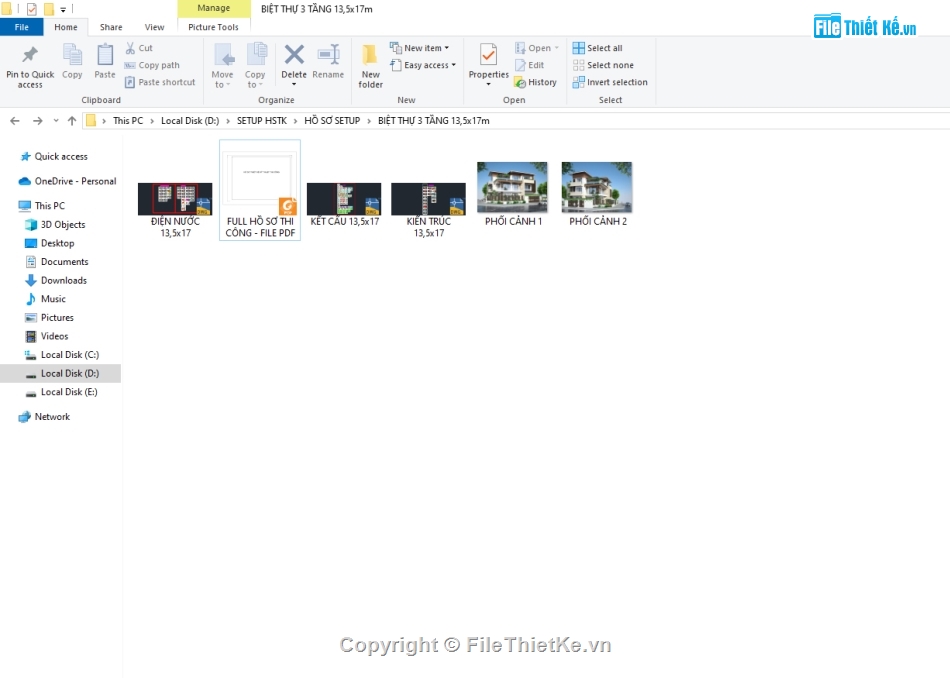Click the Pin to Quick access icon
Screen dimensions: 950x678
(x=30, y=55)
